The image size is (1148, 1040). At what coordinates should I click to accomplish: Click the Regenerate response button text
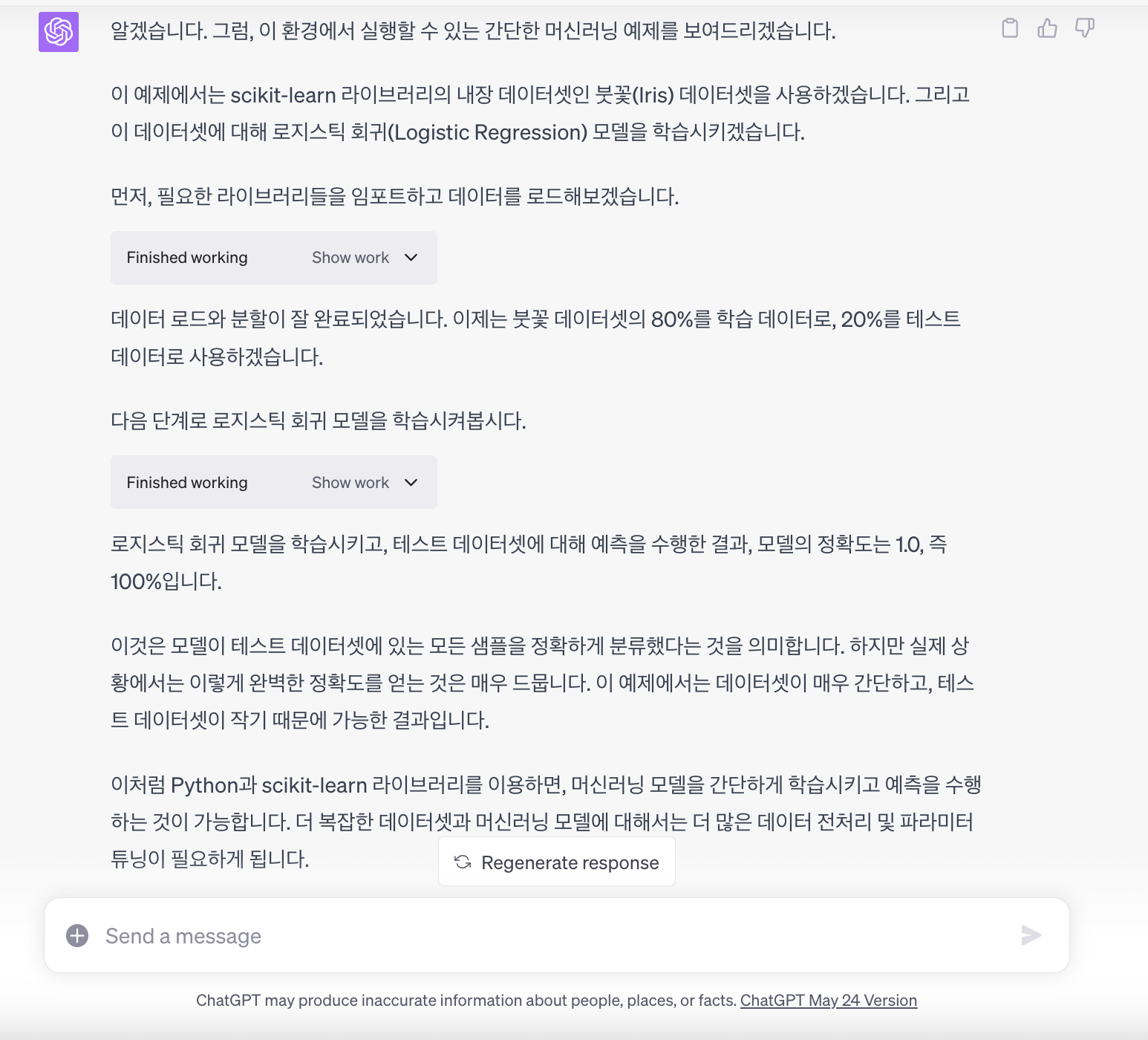(x=570, y=862)
